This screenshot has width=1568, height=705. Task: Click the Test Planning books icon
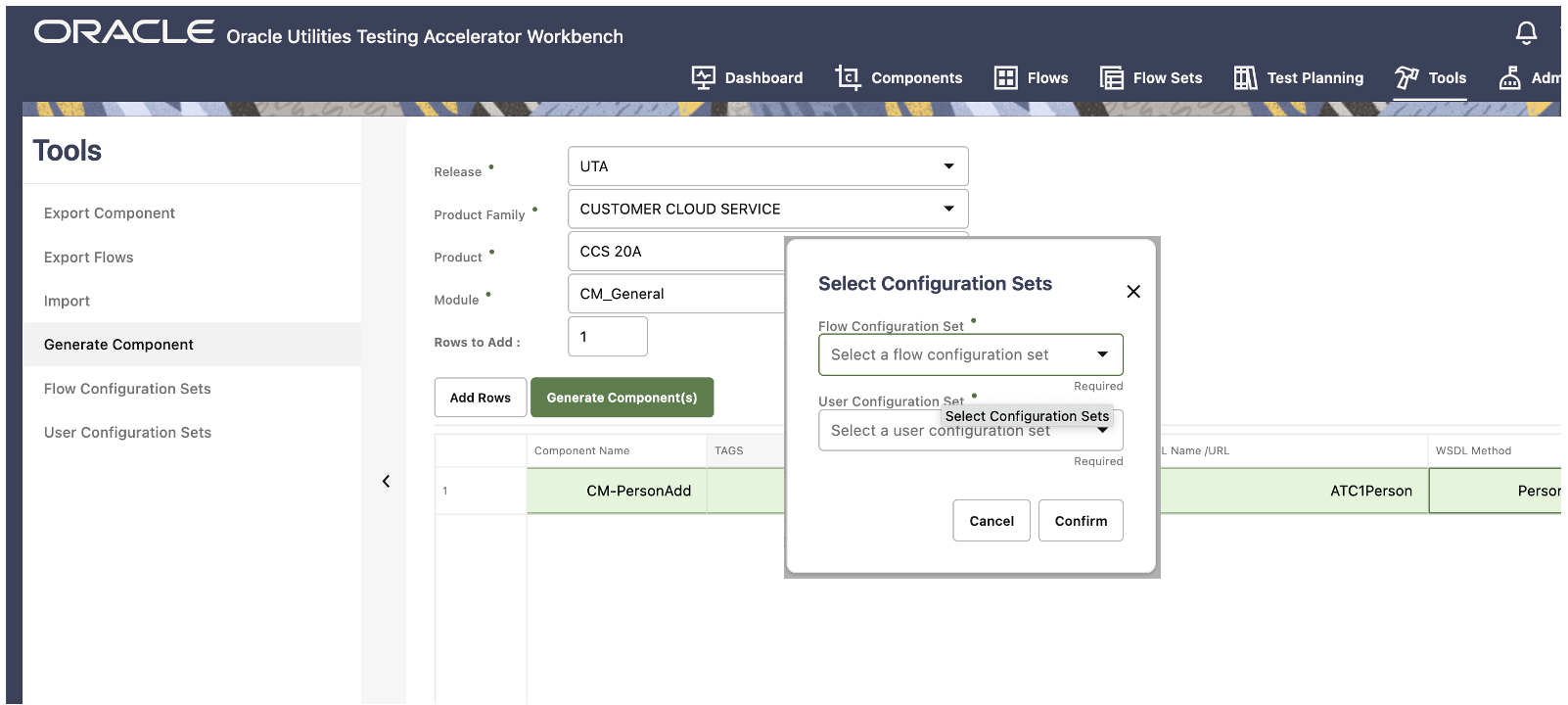tap(1245, 77)
